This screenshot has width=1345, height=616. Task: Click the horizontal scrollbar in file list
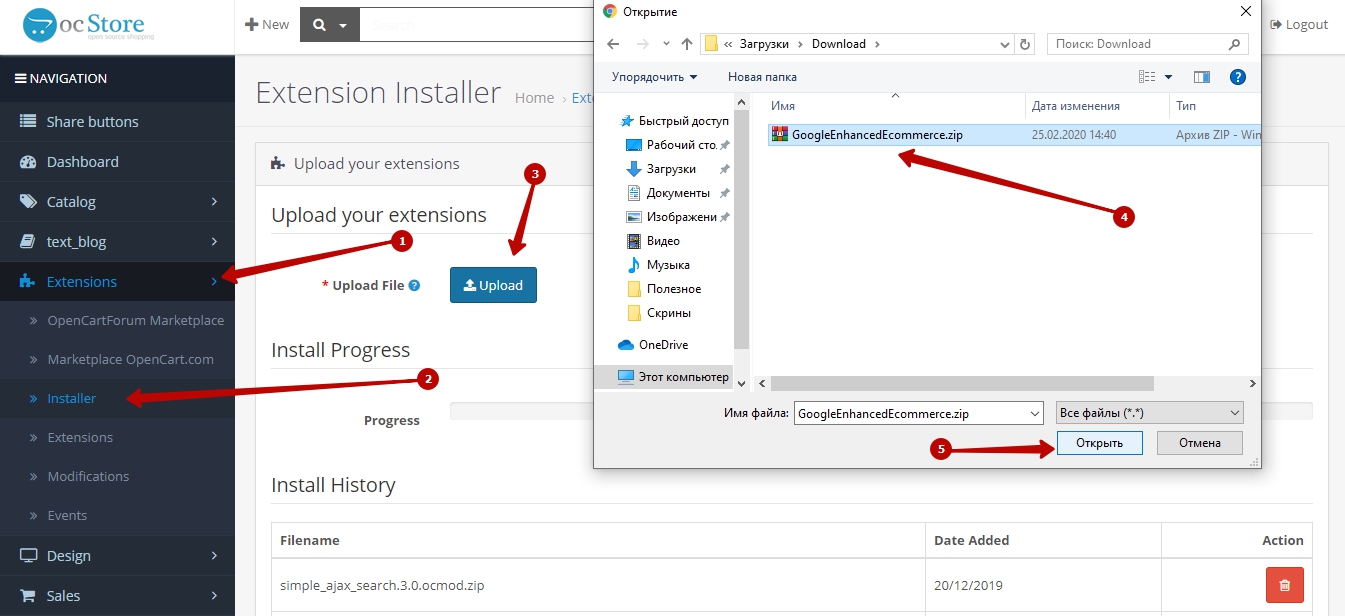[962, 384]
